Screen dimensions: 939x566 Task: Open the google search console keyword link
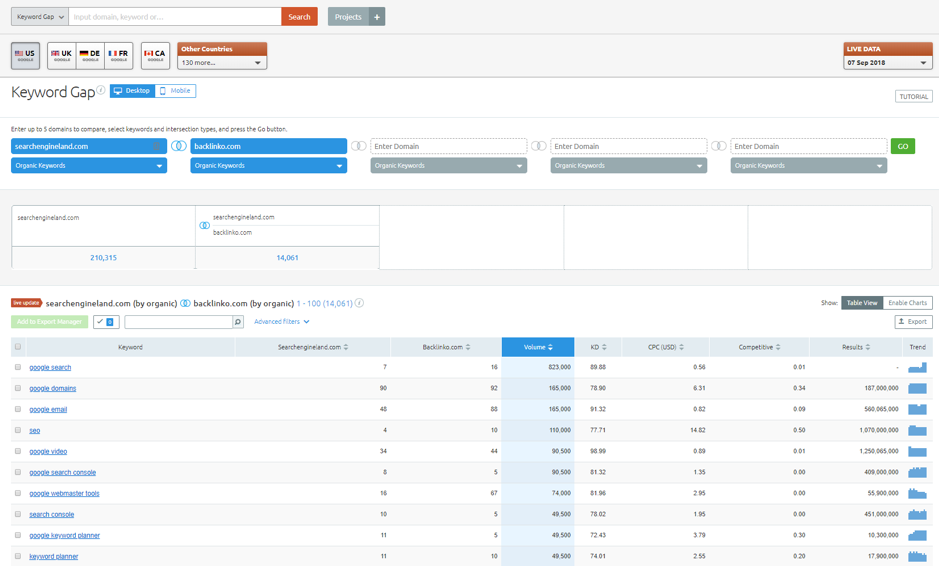(62, 472)
